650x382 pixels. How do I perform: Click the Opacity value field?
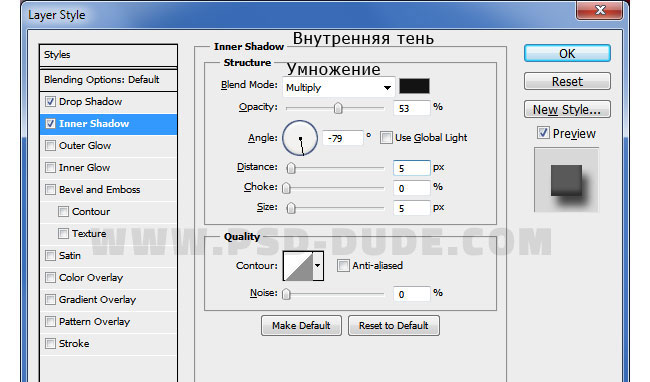[x=412, y=108]
